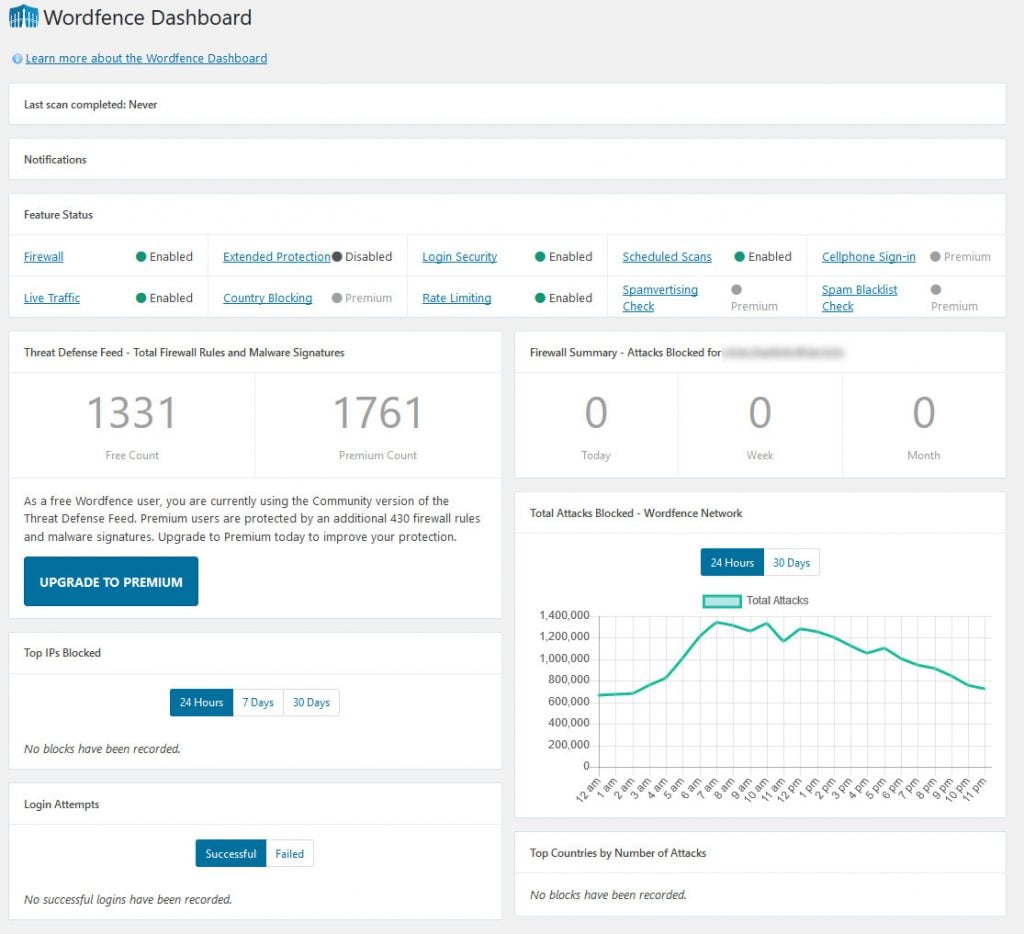Click the Notifications panel heading

click(56, 159)
